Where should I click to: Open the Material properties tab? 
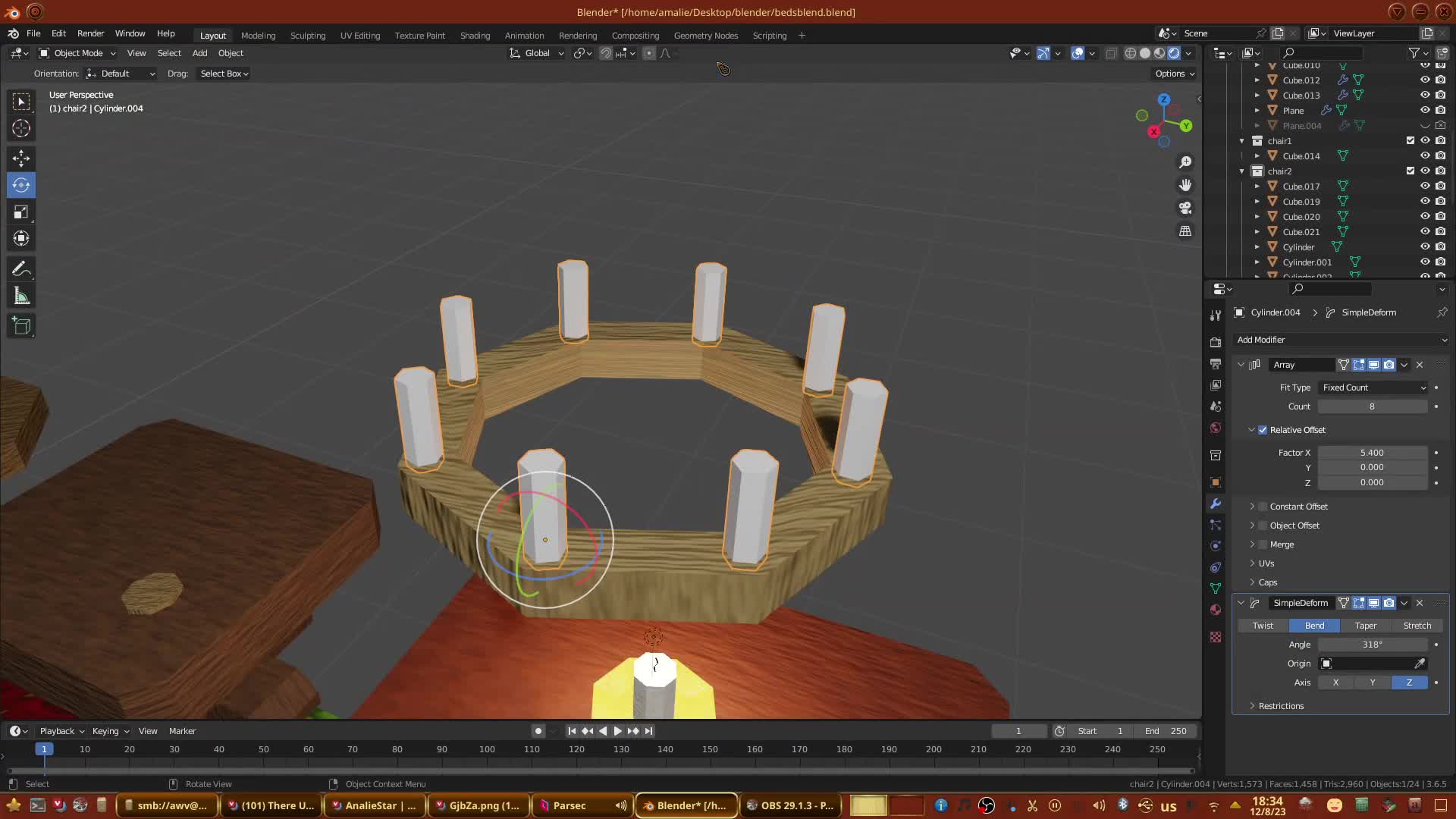click(x=1216, y=610)
